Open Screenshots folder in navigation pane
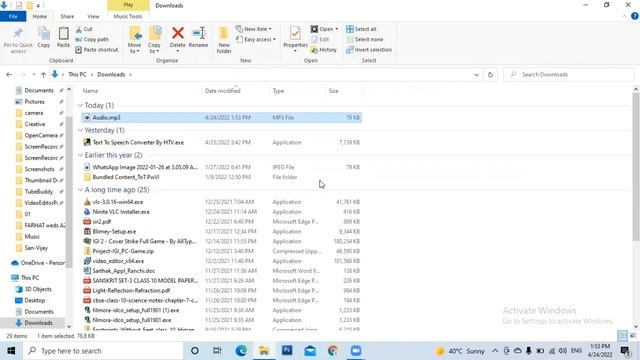 point(39,169)
